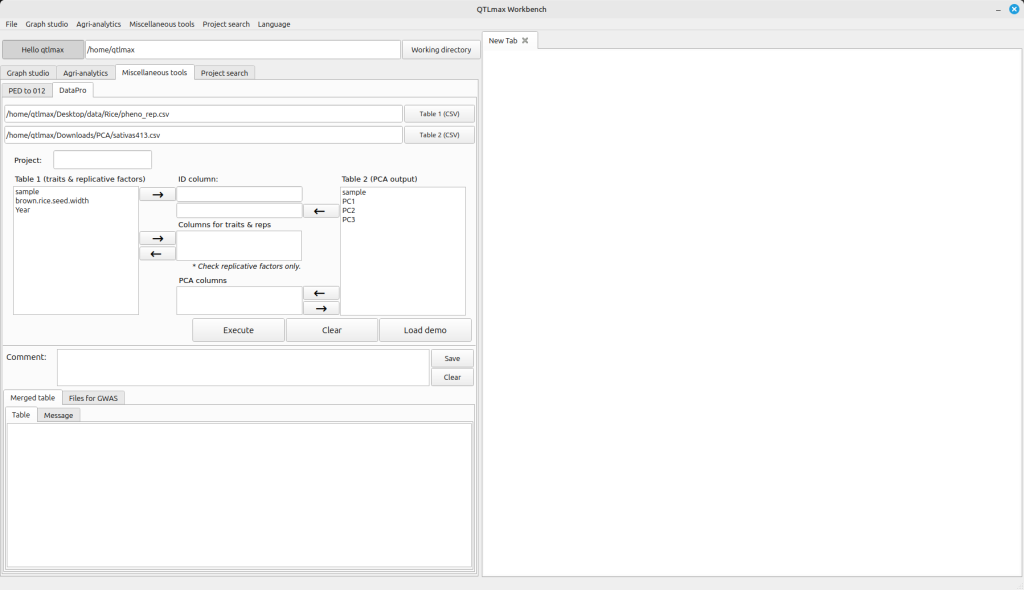This screenshot has width=1024, height=590.
Task: Open the Language menu
Action: 273,24
